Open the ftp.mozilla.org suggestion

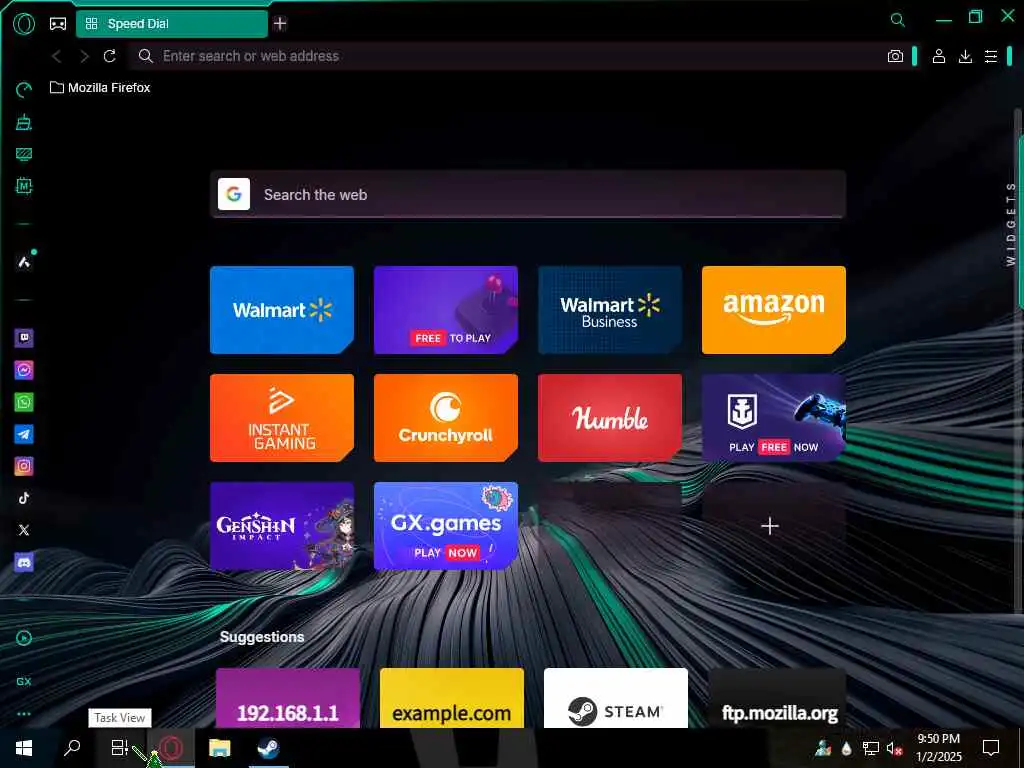point(777,698)
